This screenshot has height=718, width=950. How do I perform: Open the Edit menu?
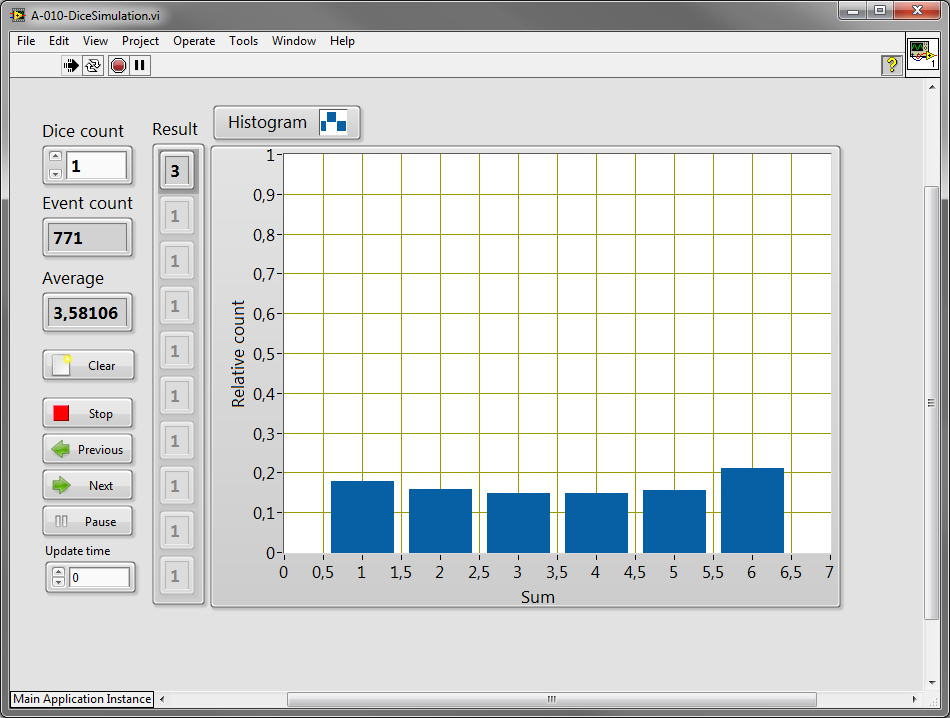[x=59, y=41]
